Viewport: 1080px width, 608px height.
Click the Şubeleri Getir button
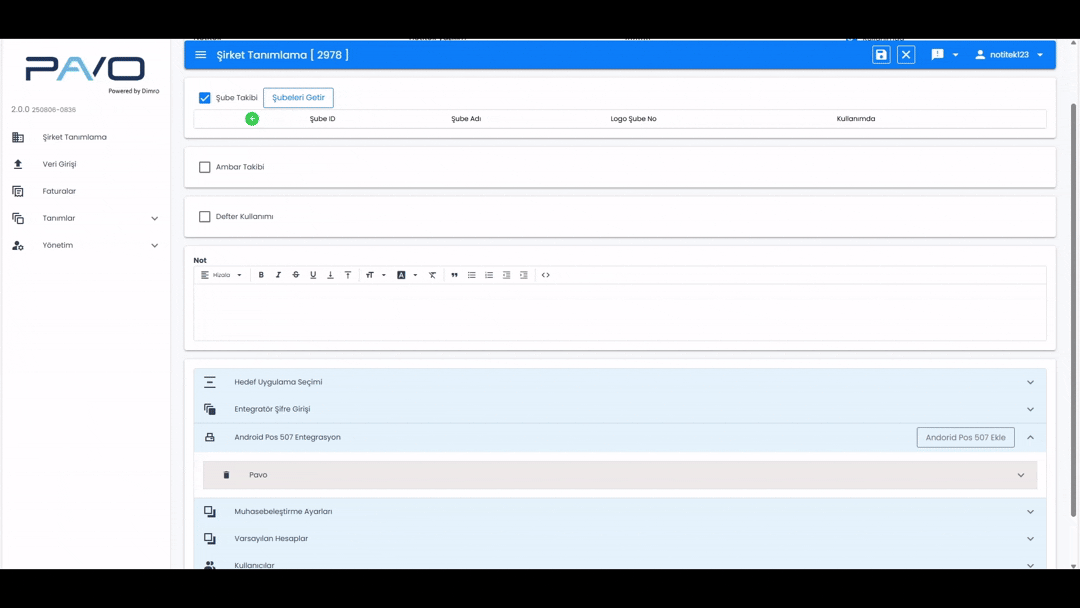(x=298, y=98)
